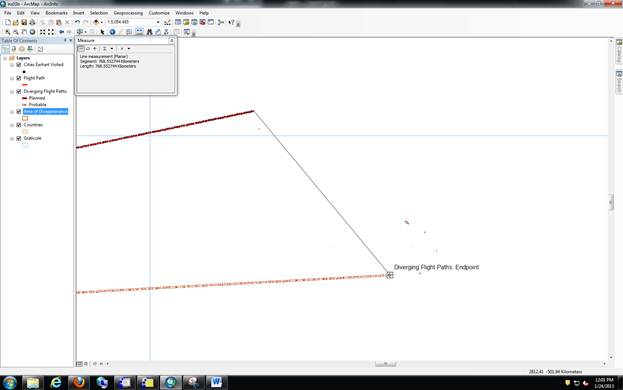
Task: Select Measure Line tool in Measure window
Action: tap(81, 48)
